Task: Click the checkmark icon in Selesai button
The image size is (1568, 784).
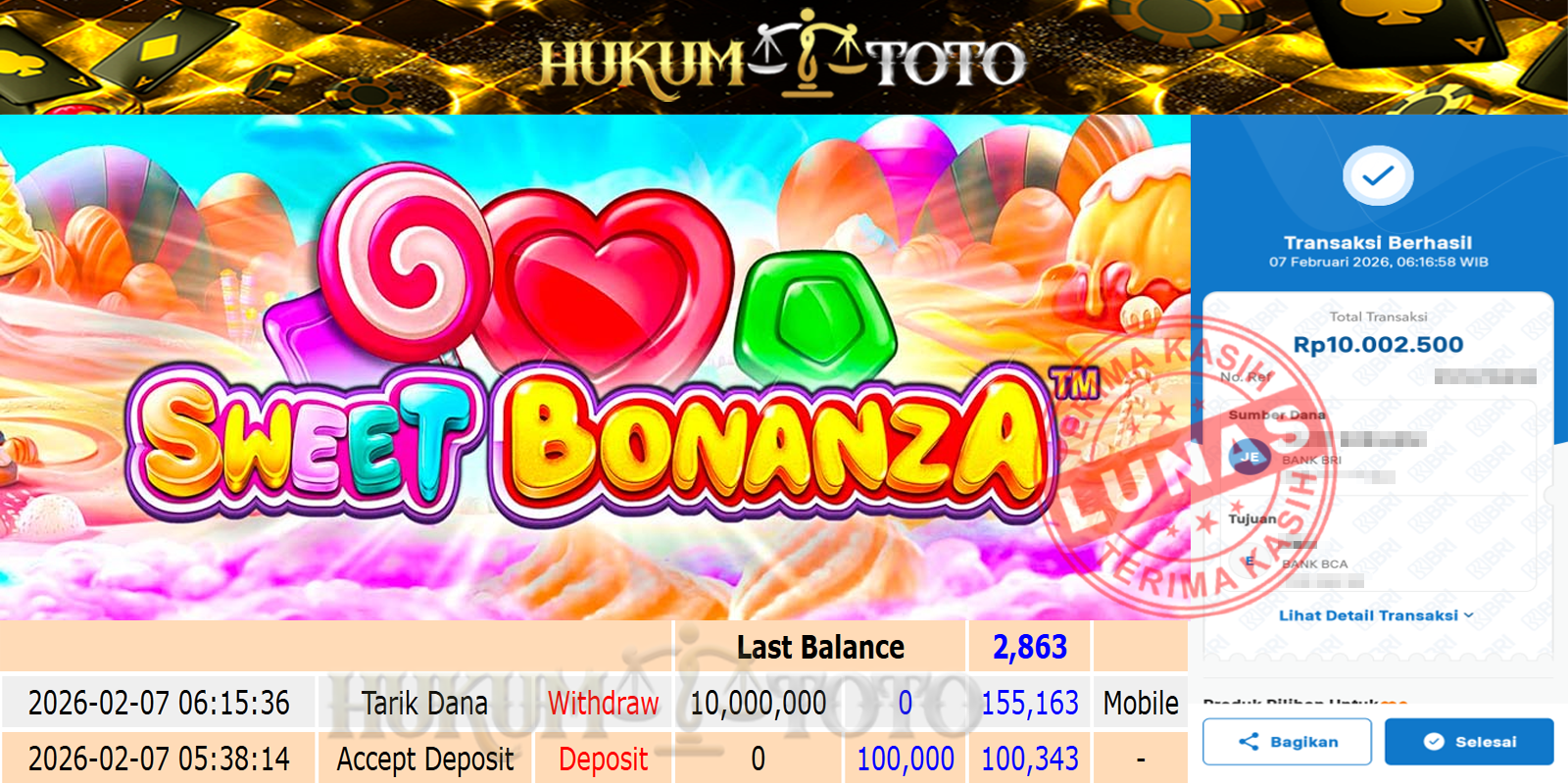Action: tap(1434, 742)
